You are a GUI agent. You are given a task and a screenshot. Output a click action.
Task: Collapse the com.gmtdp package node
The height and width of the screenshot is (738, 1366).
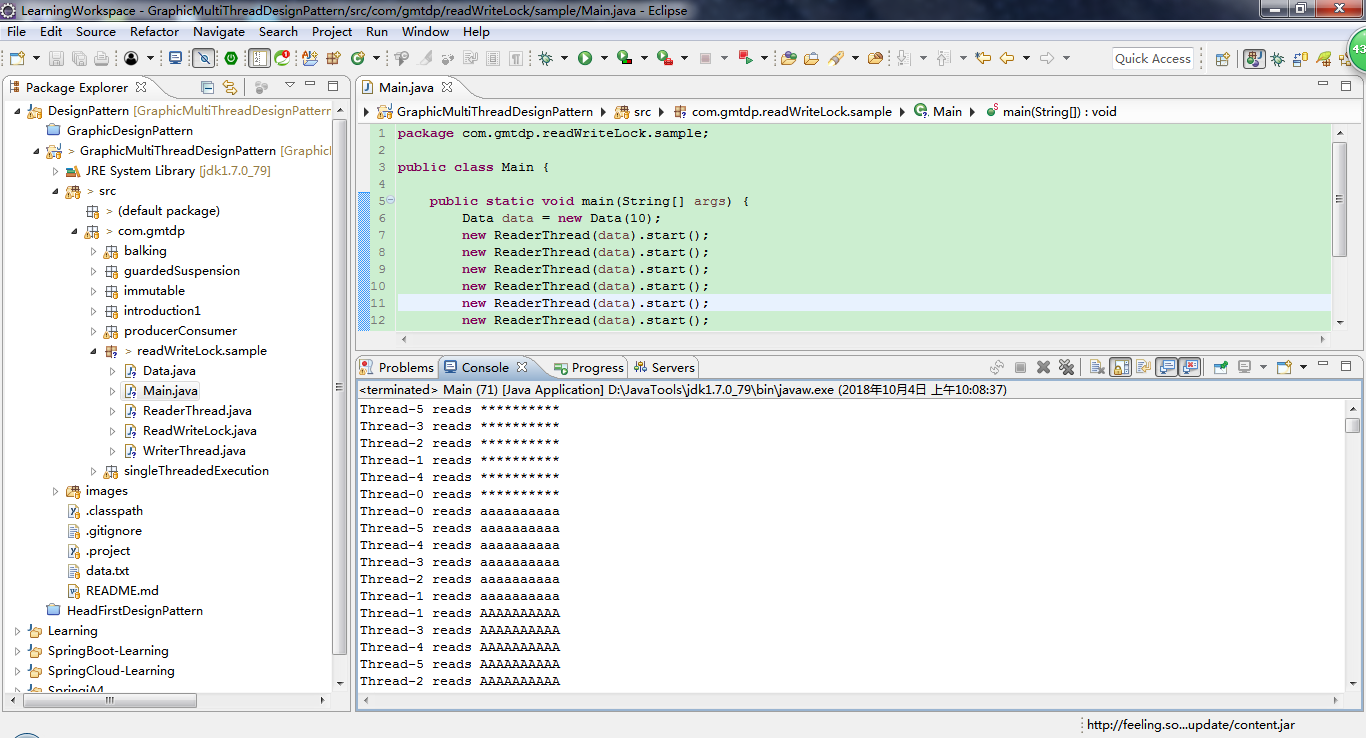[75, 231]
